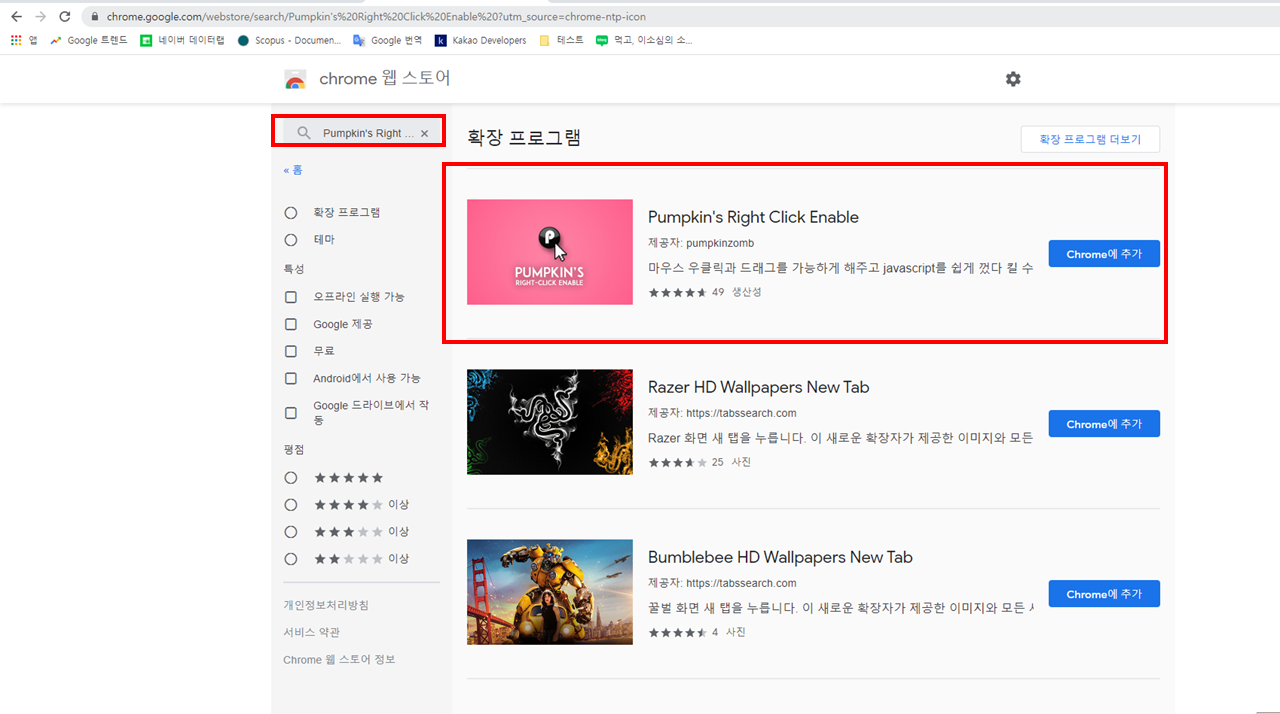Select the 확장 프로그램 radio button
1280x714 pixels.
291,213
